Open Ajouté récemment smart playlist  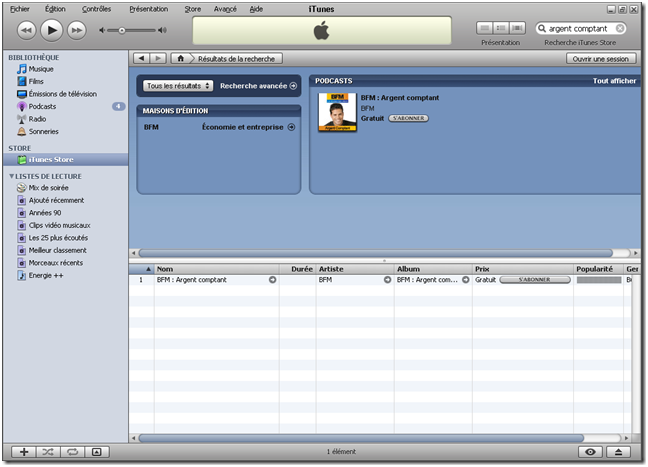[56, 200]
